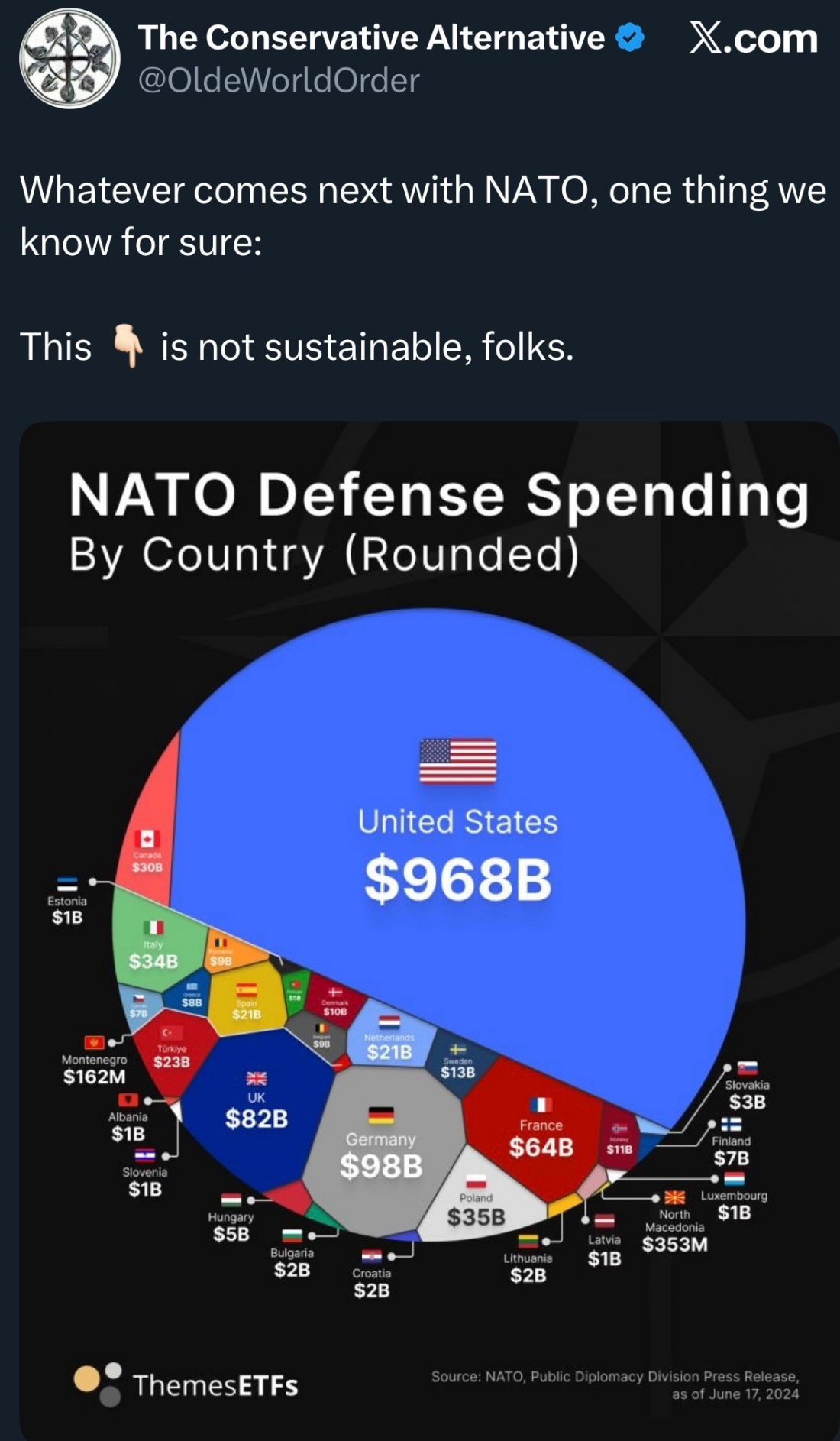Click the X.com logo

click(753, 38)
